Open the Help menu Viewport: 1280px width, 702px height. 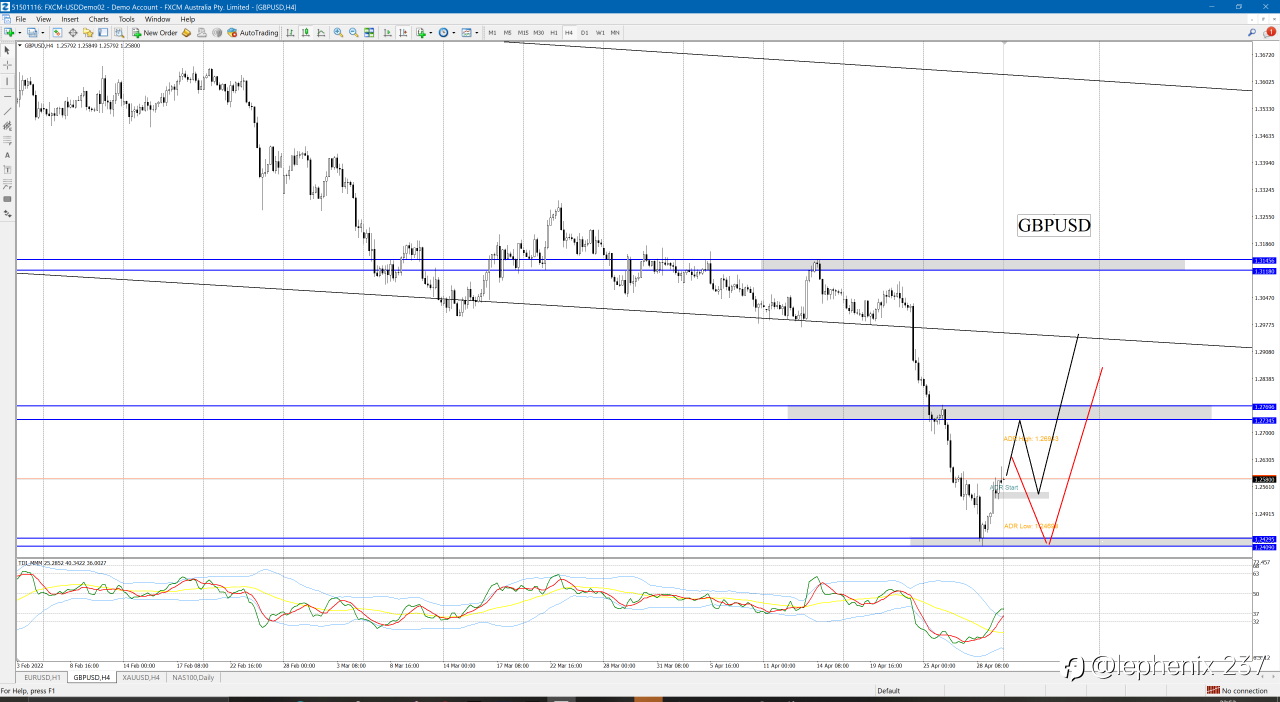tap(187, 19)
